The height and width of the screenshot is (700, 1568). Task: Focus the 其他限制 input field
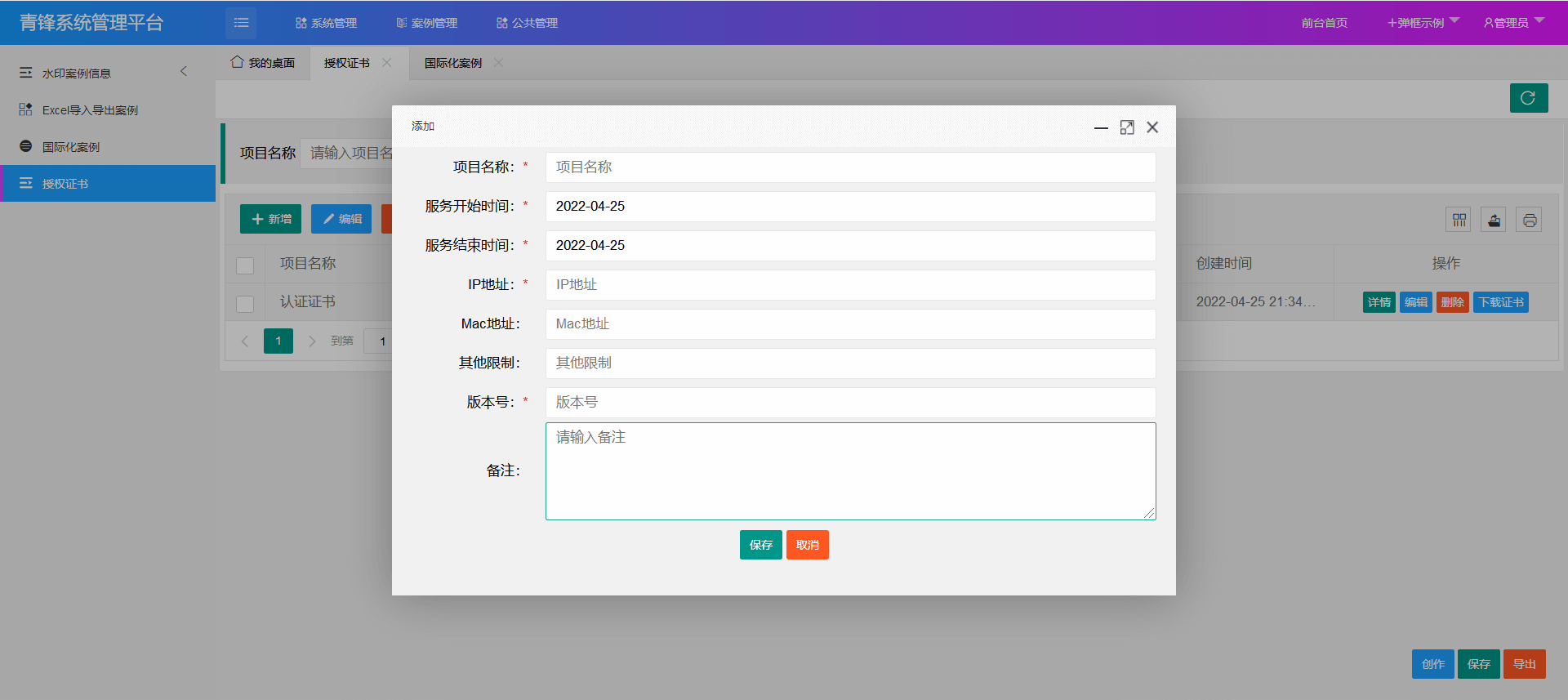(851, 363)
